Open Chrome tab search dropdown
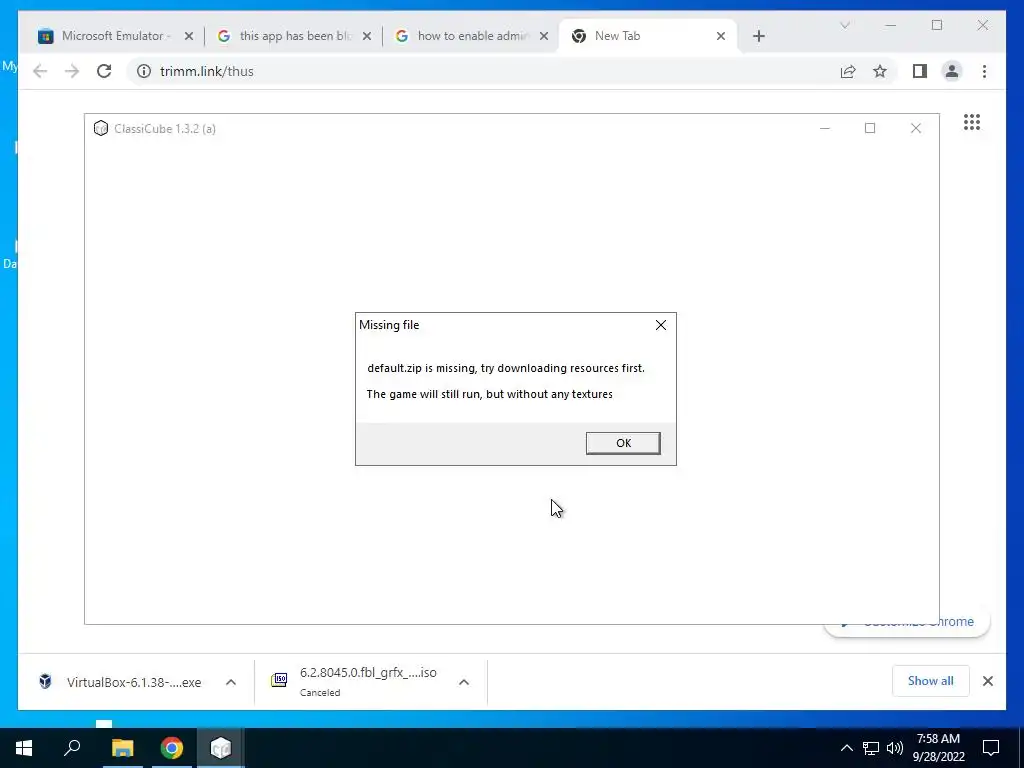The image size is (1024, 768). click(845, 25)
